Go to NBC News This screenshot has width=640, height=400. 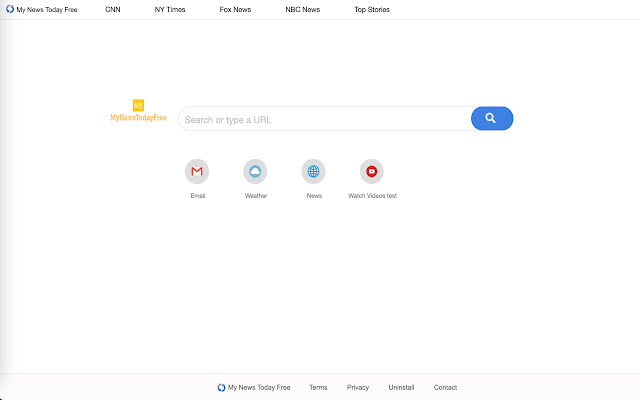302,9
